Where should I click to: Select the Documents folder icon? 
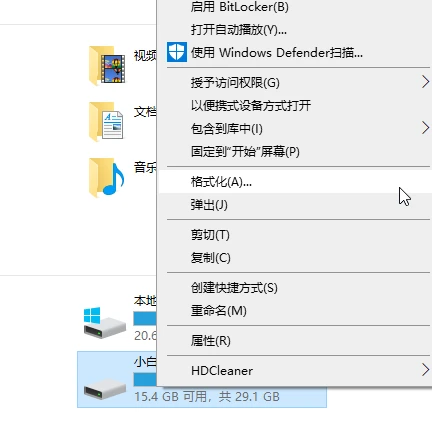click(x=106, y=122)
